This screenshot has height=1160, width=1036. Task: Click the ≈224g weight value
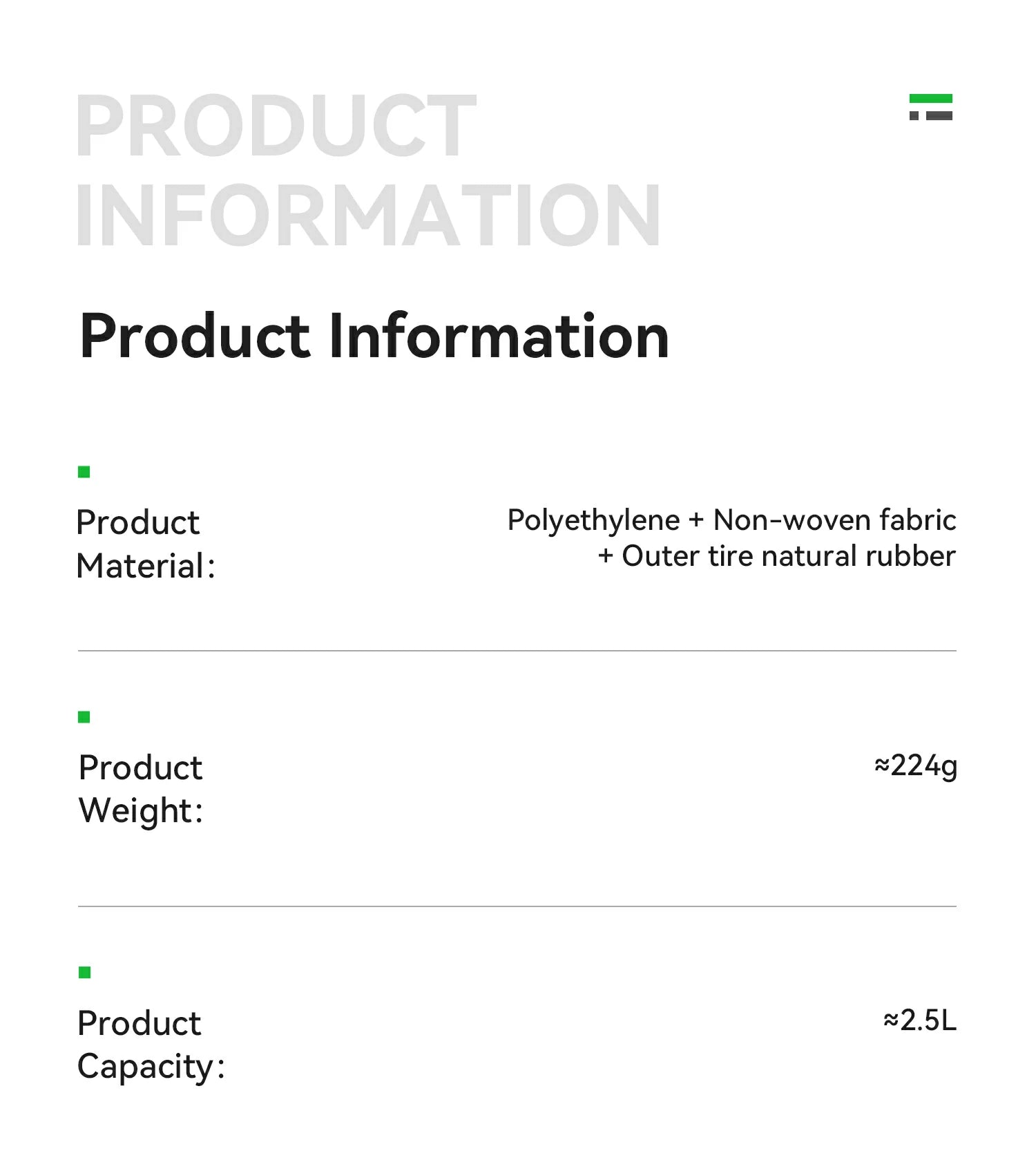point(916,766)
